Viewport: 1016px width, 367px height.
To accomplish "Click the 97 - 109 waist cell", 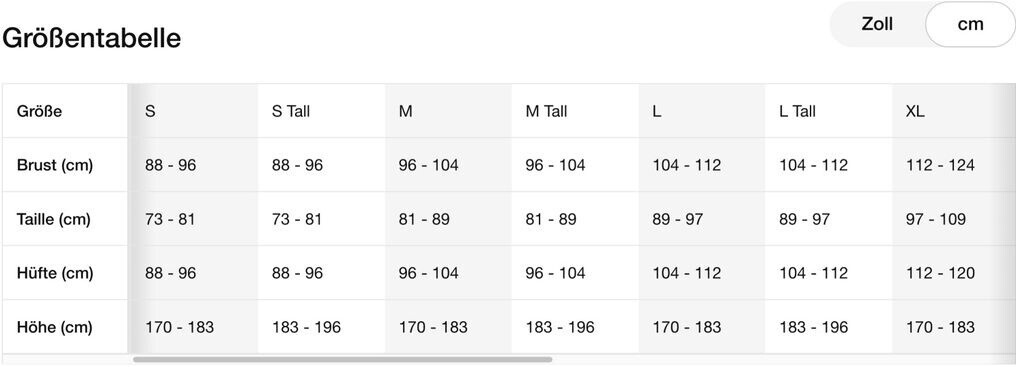I will (936, 219).
